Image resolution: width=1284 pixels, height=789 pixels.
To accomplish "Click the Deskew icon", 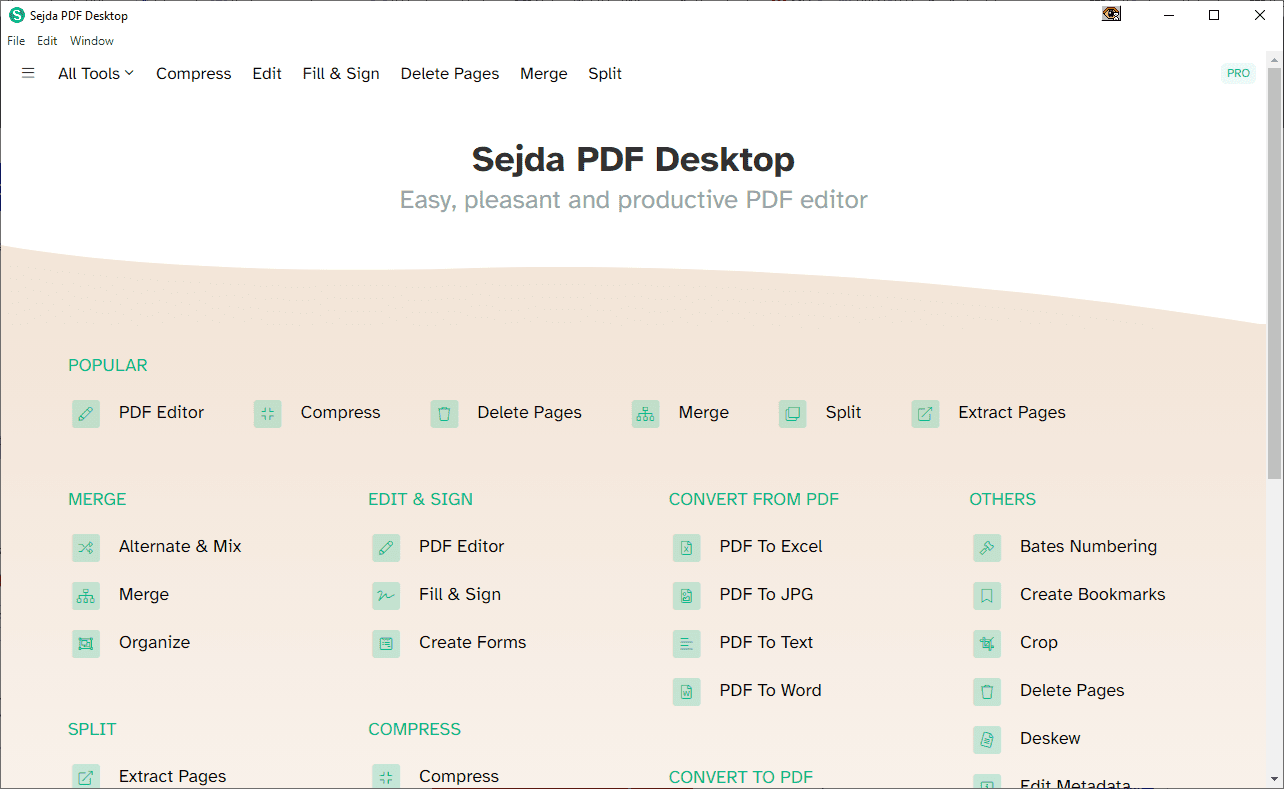I will tap(987, 739).
